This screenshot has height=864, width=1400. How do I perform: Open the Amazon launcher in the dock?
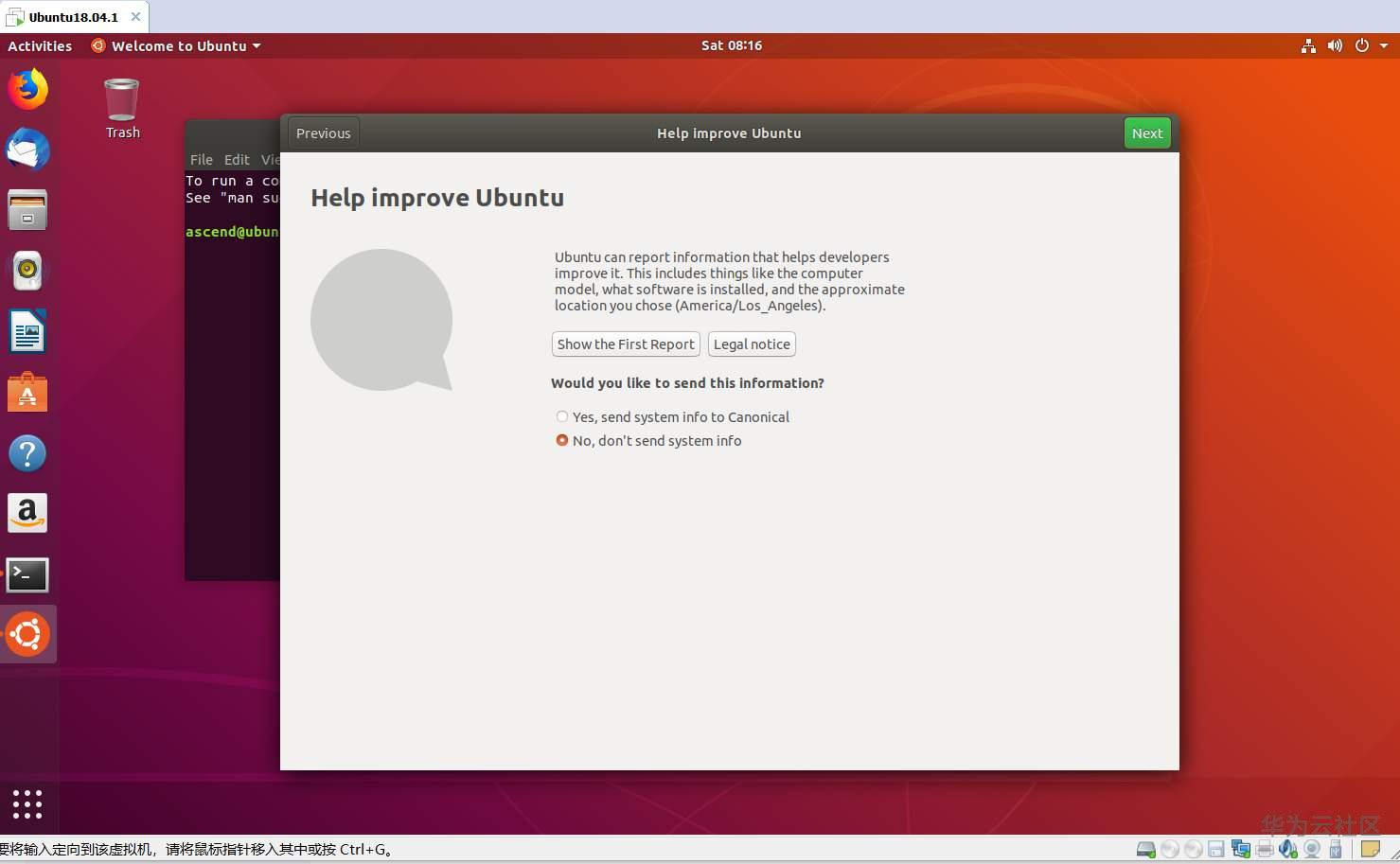27,514
